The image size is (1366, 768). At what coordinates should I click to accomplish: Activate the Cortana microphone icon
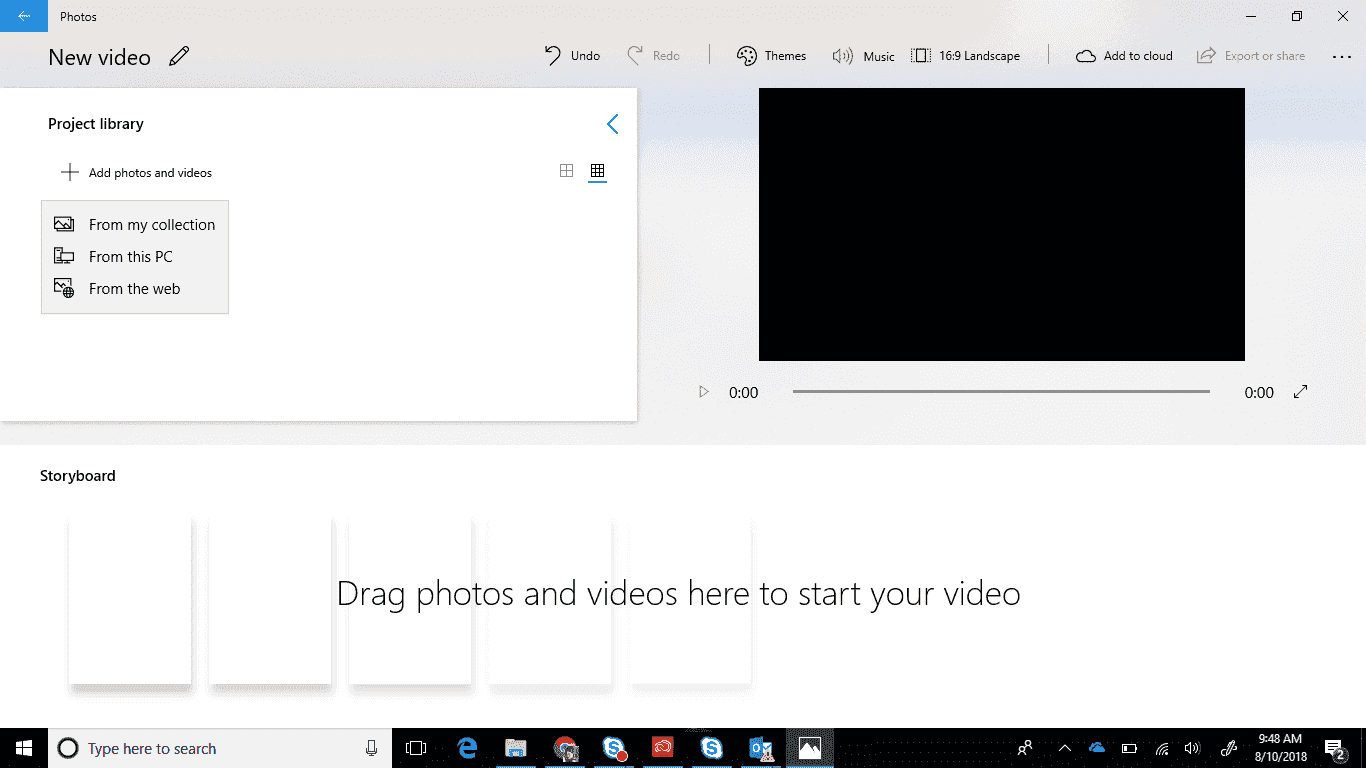[372, 748]
